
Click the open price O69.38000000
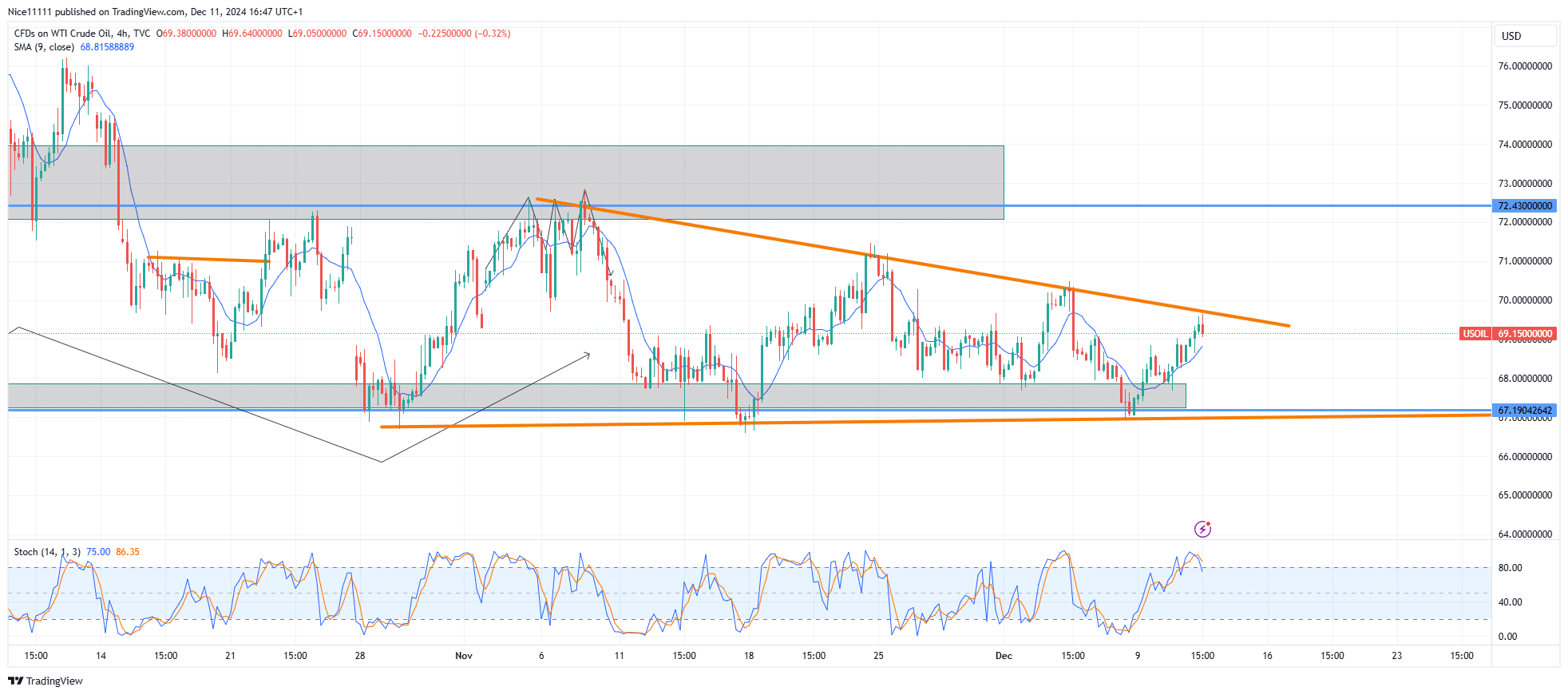[x=186, y=34]
